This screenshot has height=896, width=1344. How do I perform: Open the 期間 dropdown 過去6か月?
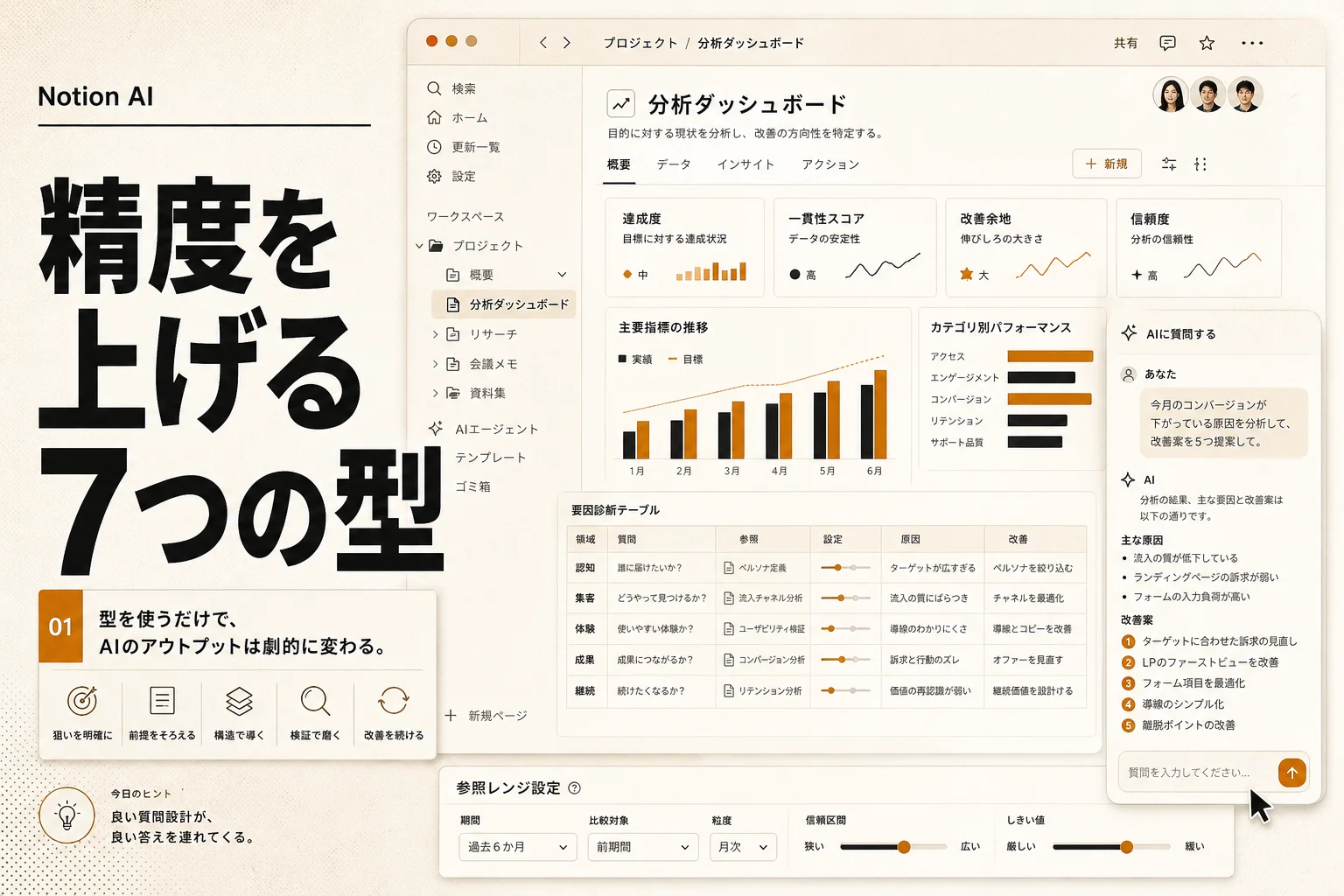(x=518, y=847)
